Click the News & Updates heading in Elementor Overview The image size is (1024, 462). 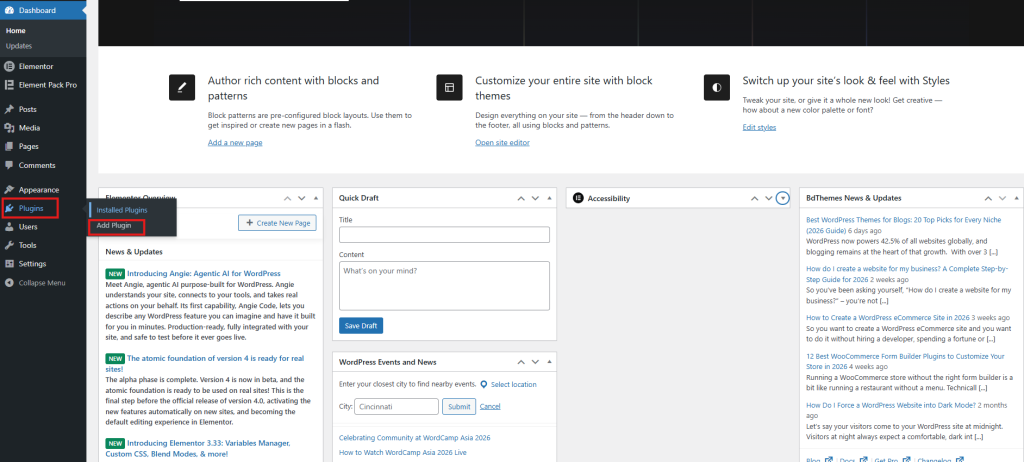pos(134,252)
